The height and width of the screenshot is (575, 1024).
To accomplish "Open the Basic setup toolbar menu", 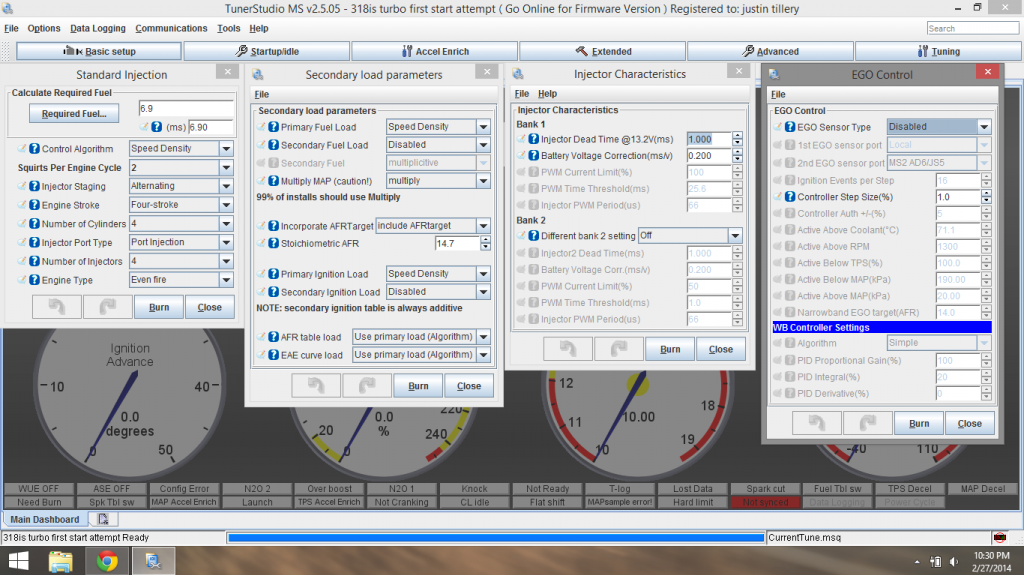I will [99, 51].
